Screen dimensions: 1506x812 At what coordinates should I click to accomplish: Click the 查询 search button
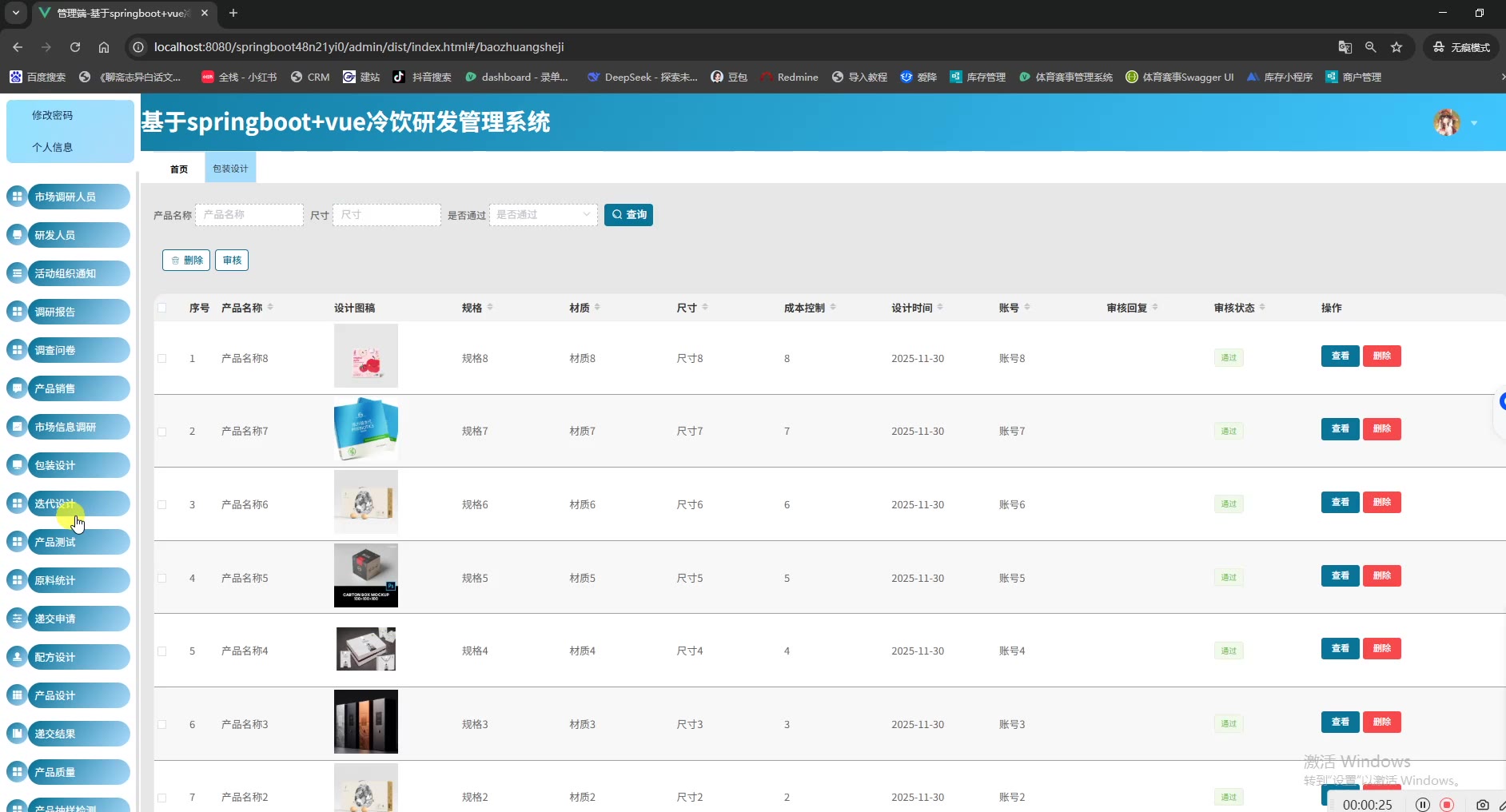628,214
